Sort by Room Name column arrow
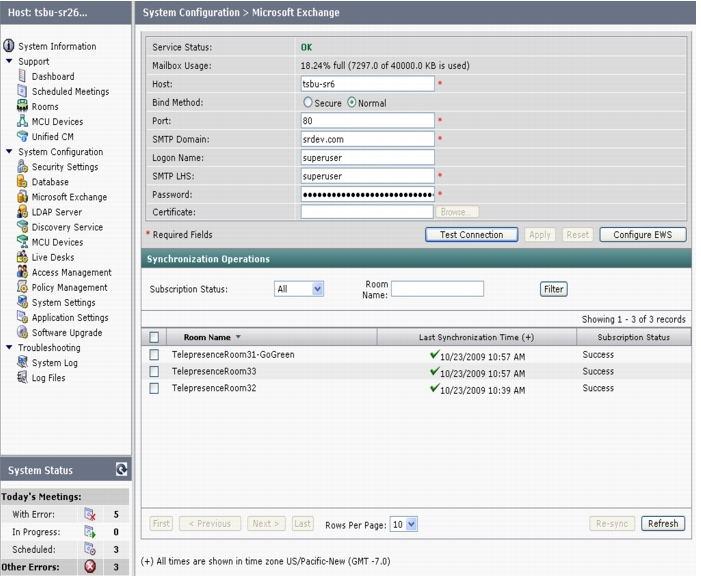 pyautogui.click(x=238, y=338)
